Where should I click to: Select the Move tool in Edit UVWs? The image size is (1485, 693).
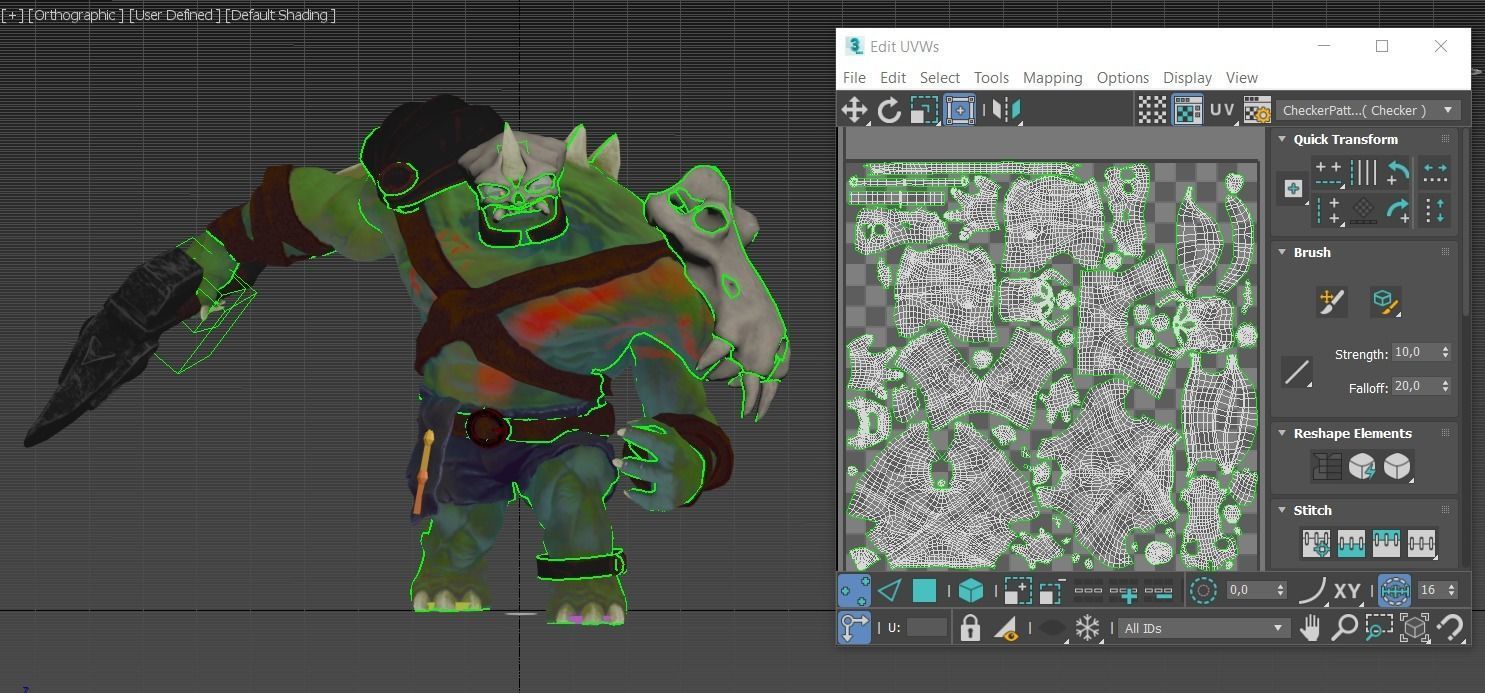pos(854,110)
